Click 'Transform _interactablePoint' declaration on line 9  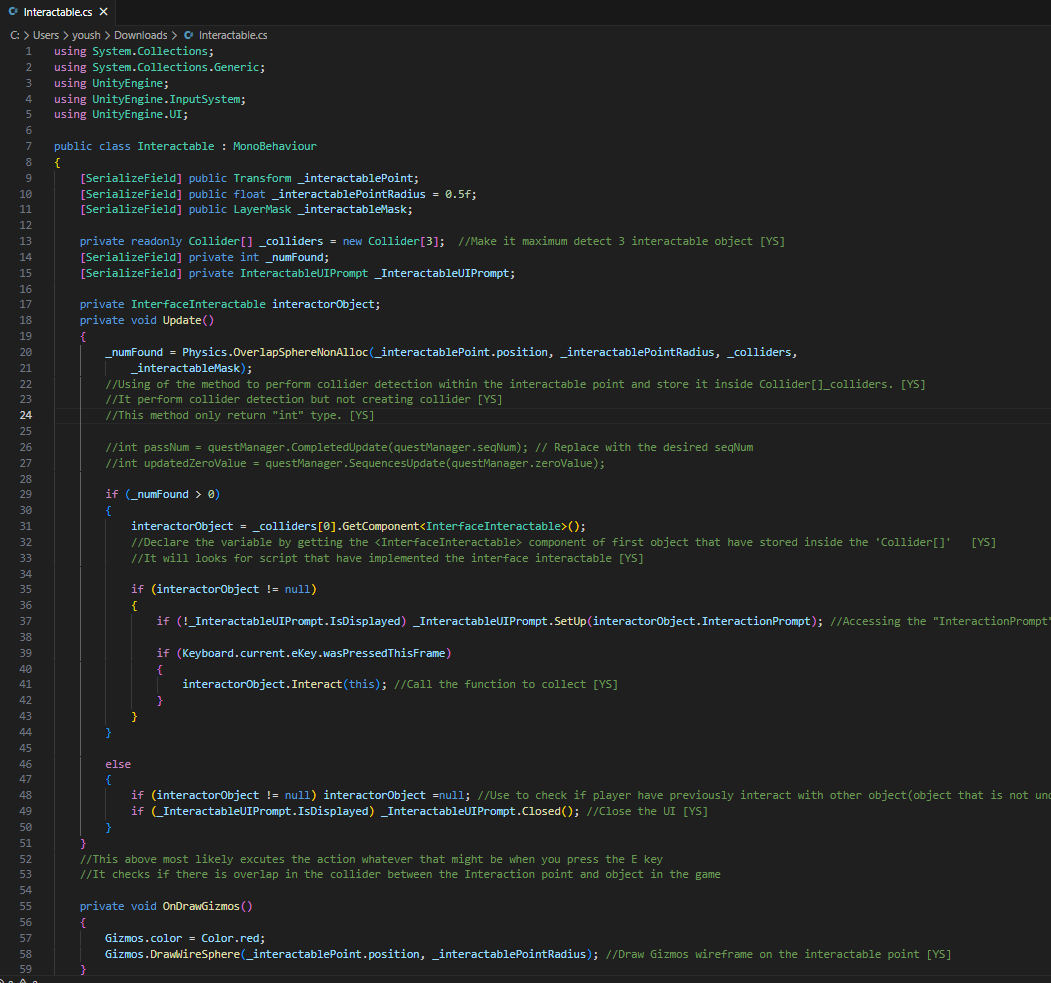click(x=326, y=178)
